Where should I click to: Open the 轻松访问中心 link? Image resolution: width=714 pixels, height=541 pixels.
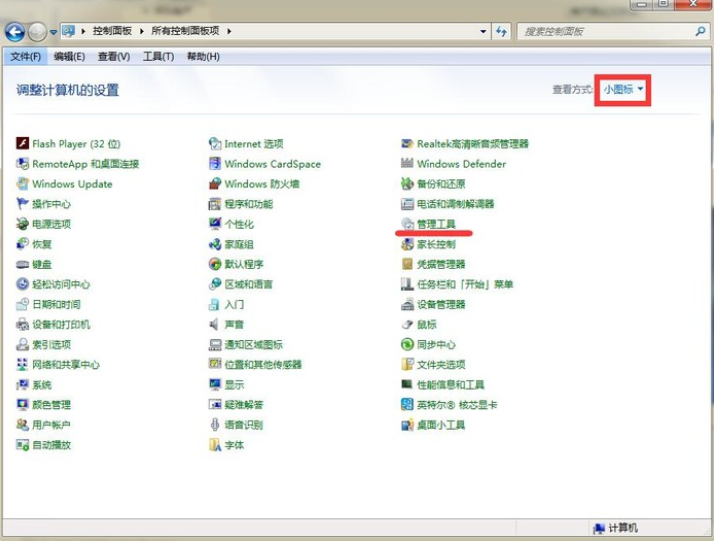[x=61, y=284]
